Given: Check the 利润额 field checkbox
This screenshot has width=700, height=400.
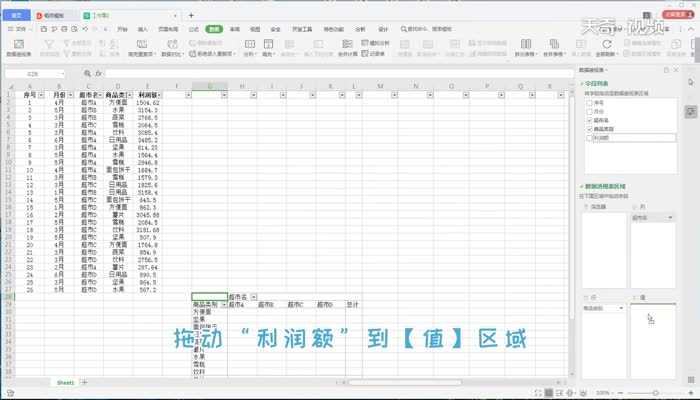Looking at the screenshot, I should pyautogui.click(x=588, y=138).
